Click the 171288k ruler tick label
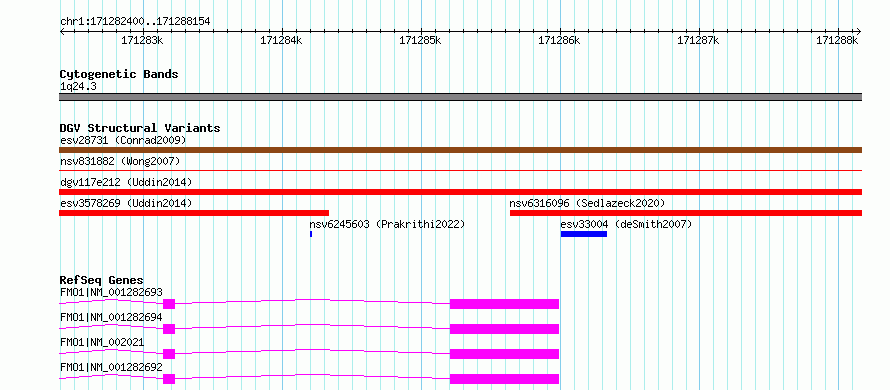890x390 pixels. coord(838,40)
